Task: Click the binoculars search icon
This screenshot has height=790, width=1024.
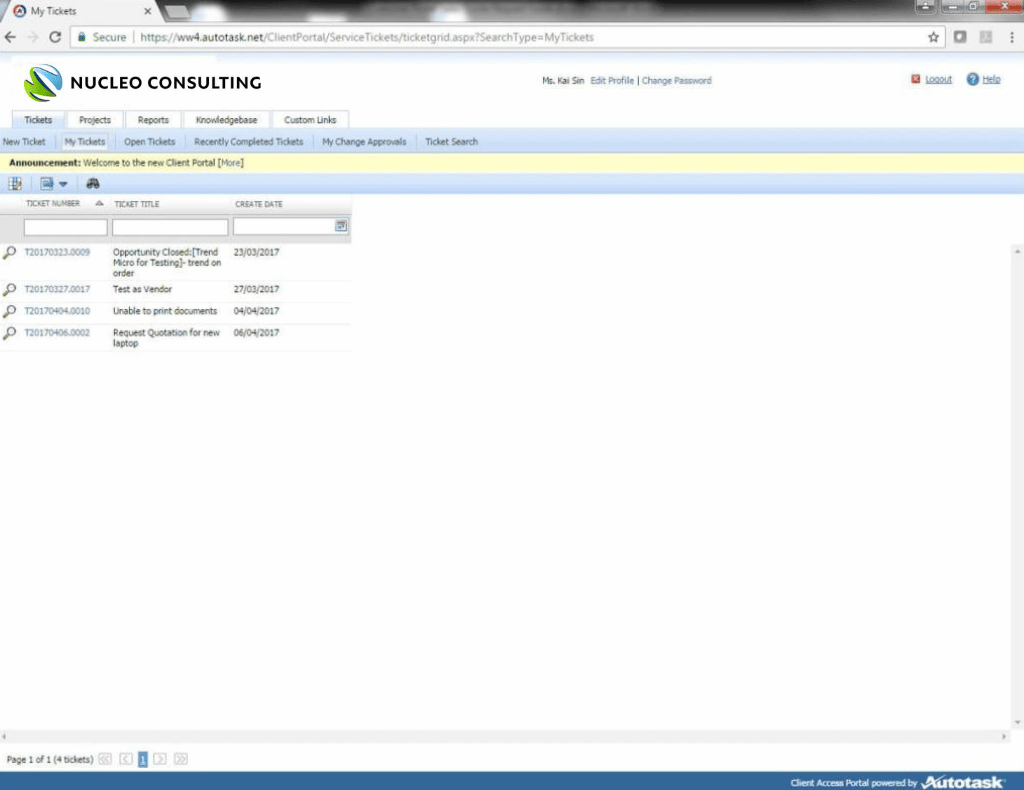Action: point(93,183)
